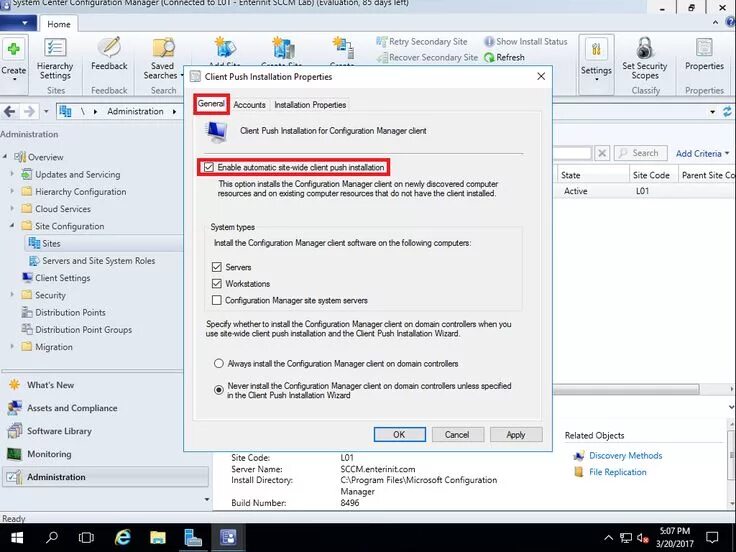Open File Explorer from the taskbar
The image size is (736, 552).
click(158, 537)
